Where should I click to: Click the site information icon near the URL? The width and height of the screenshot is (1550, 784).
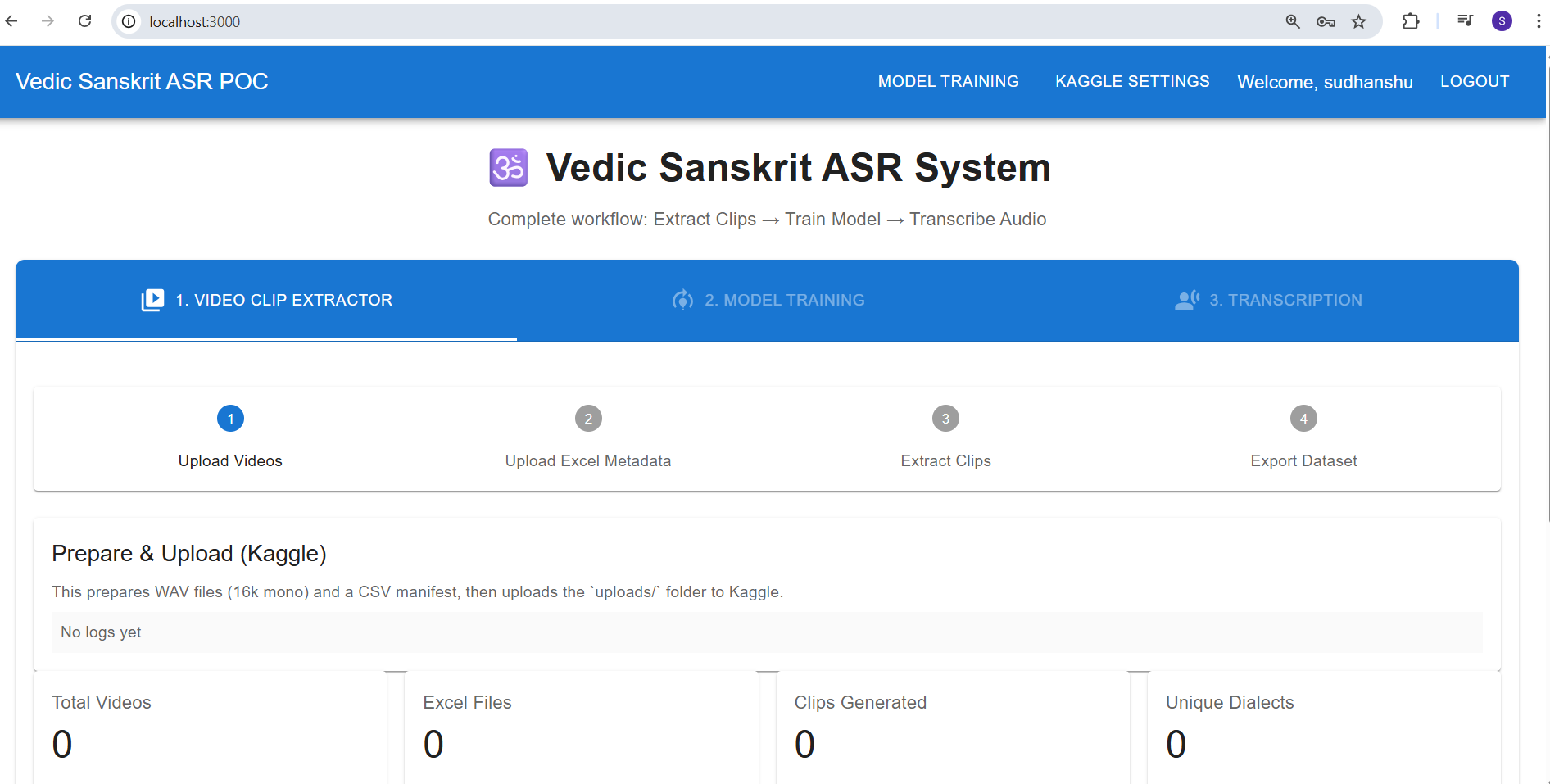coord(129,21)
